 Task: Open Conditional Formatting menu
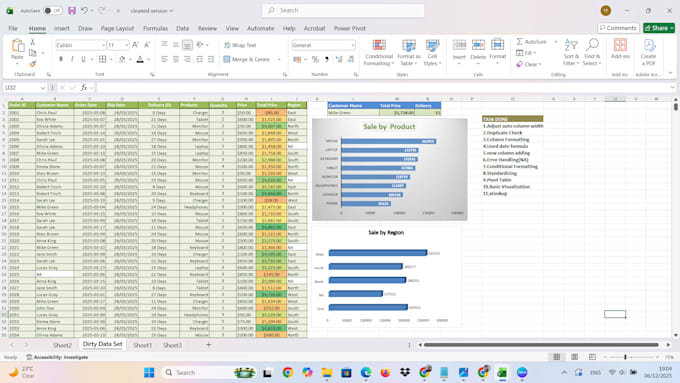click(x=379, y=52)
